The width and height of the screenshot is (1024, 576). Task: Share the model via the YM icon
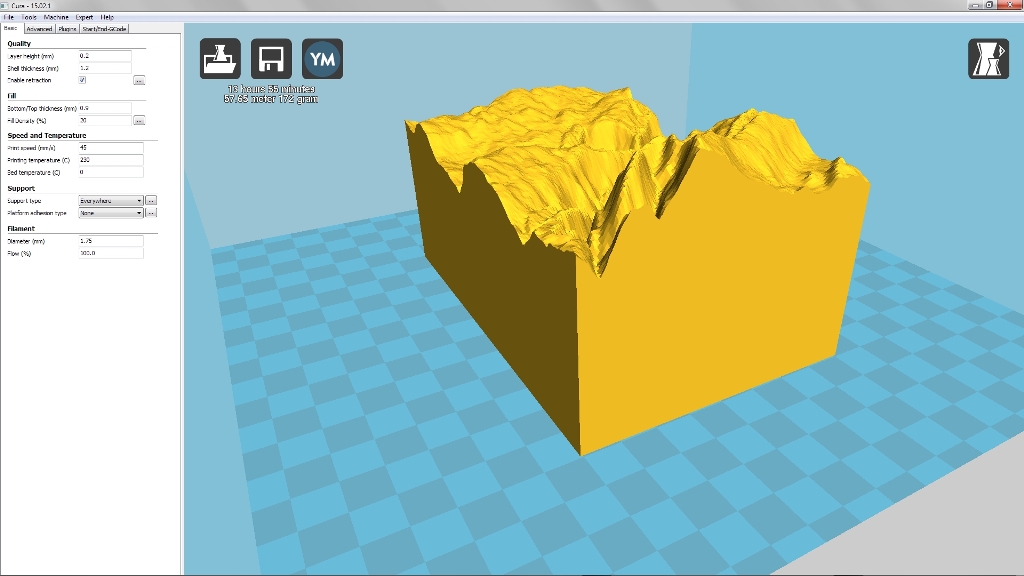[x=322, y=59]
